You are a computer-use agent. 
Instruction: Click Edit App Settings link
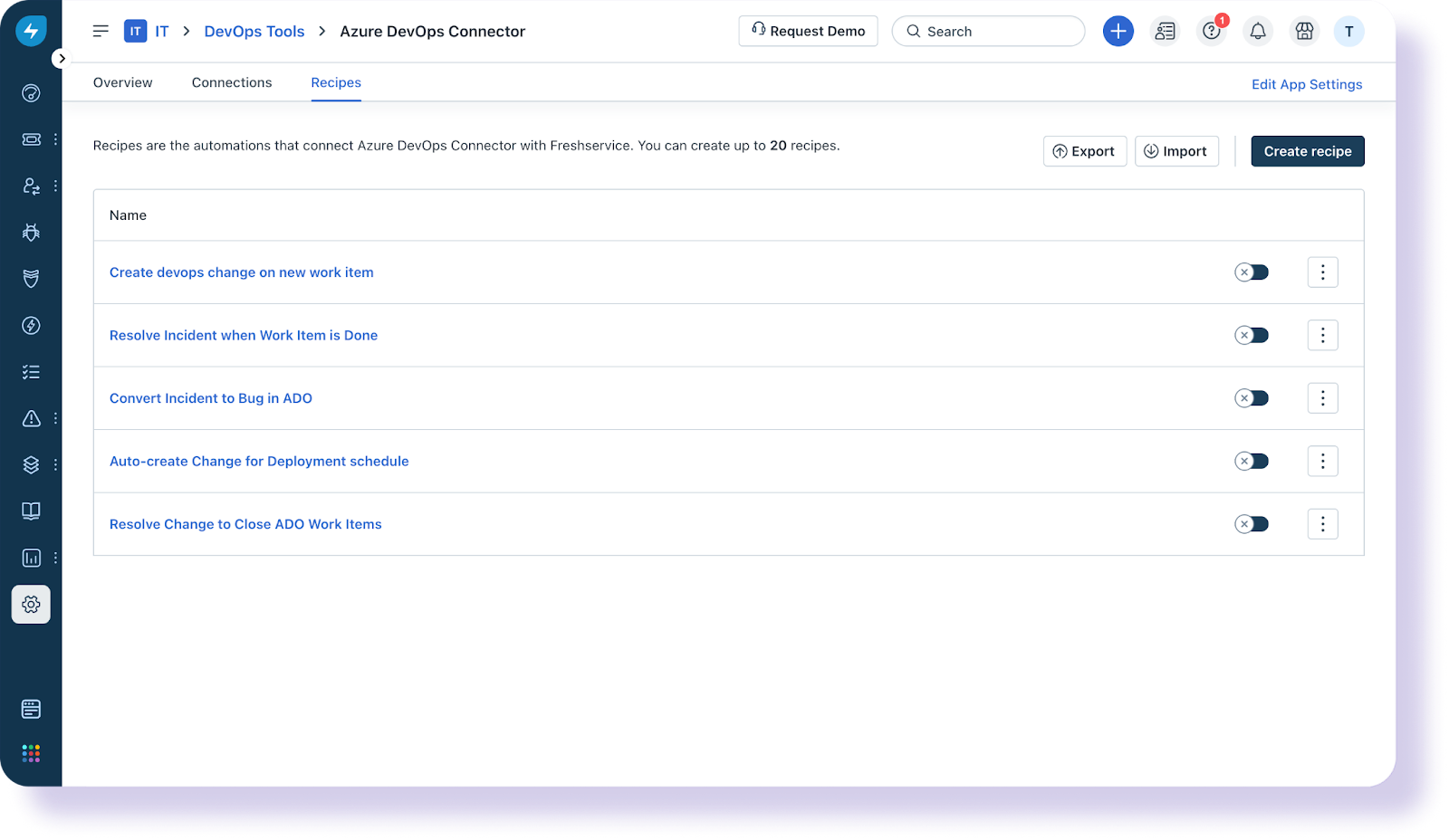click(x=1307, y=84)
